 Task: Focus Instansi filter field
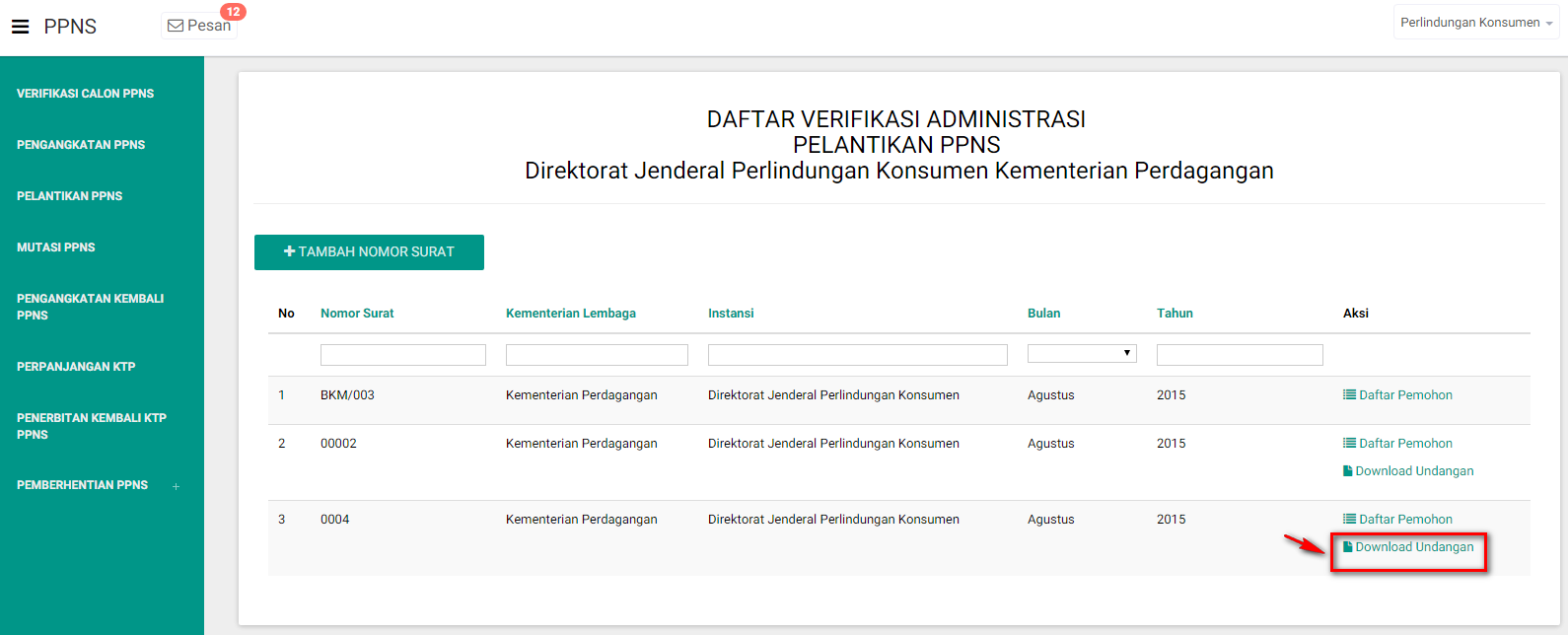pos(858,355)
